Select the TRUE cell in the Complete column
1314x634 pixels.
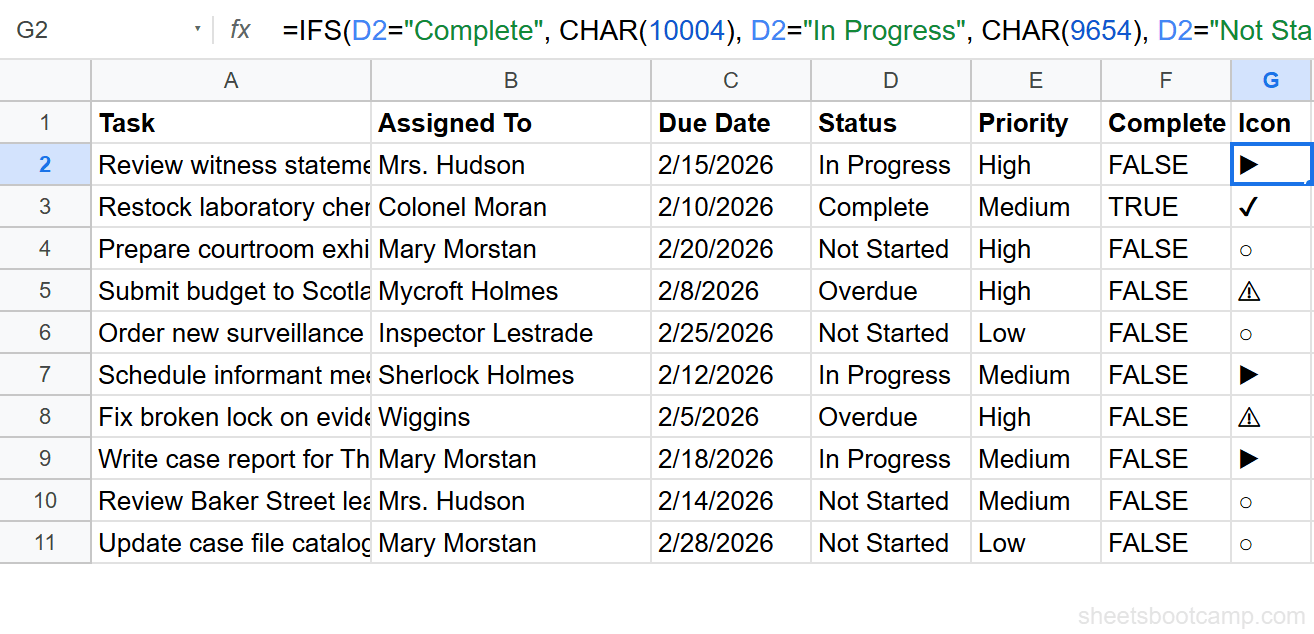pos(1165,206)
